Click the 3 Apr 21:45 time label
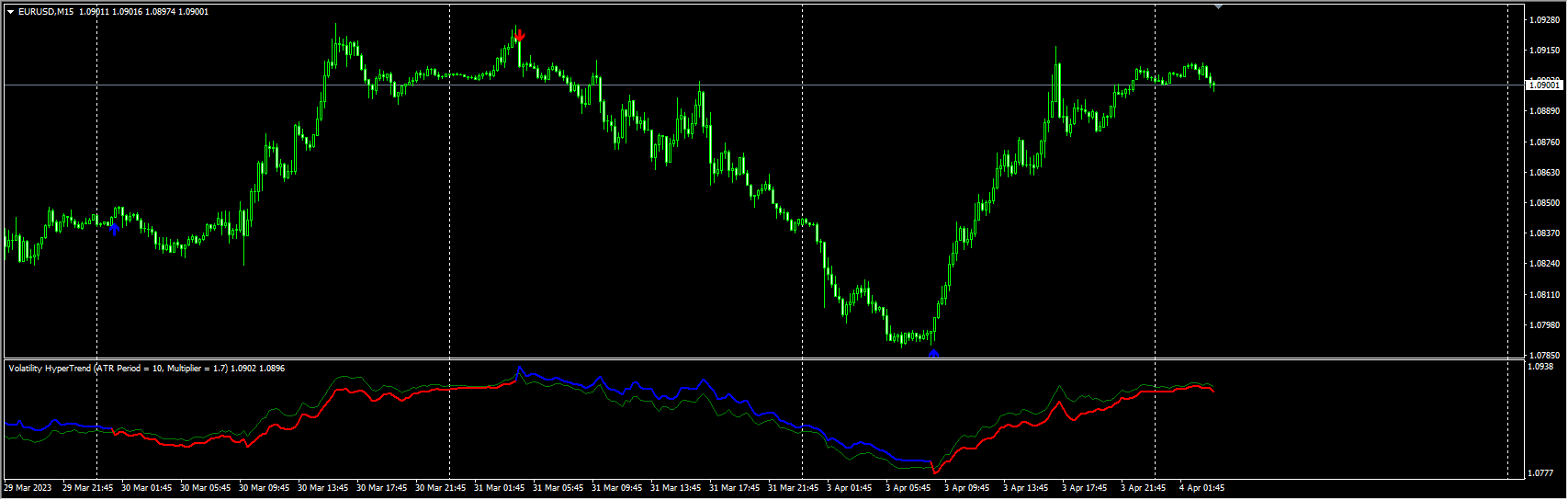 pyautogui.click(x=1144, y=488)
